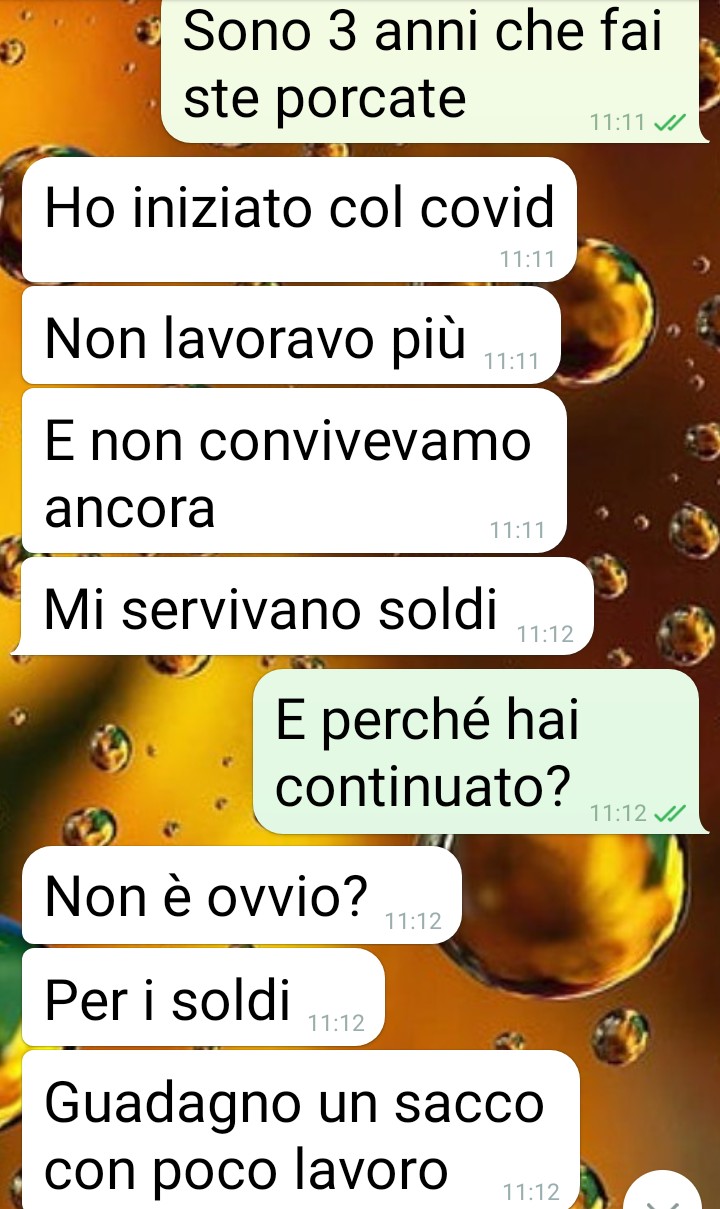
Task: Tap the timestamp beside 'Non è ovvio?'
Action: (412, 922)
